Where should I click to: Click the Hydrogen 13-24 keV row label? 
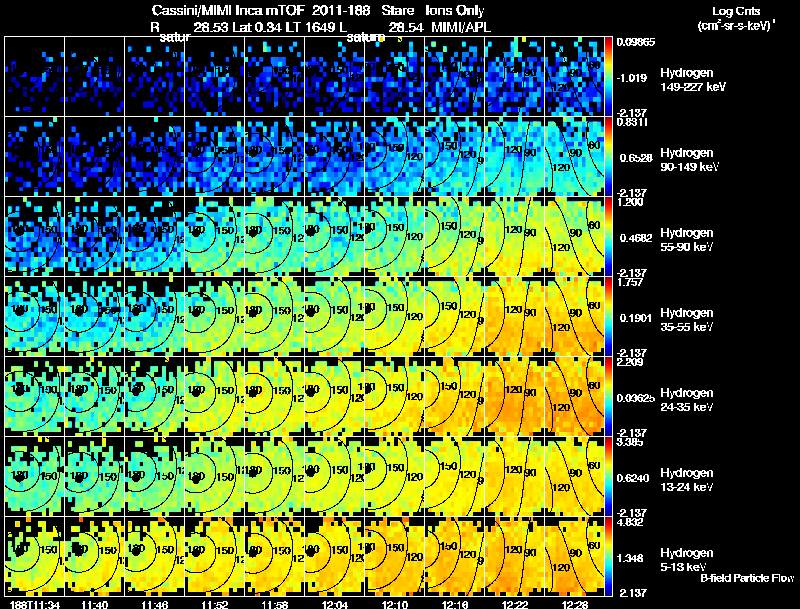point(687,480)
